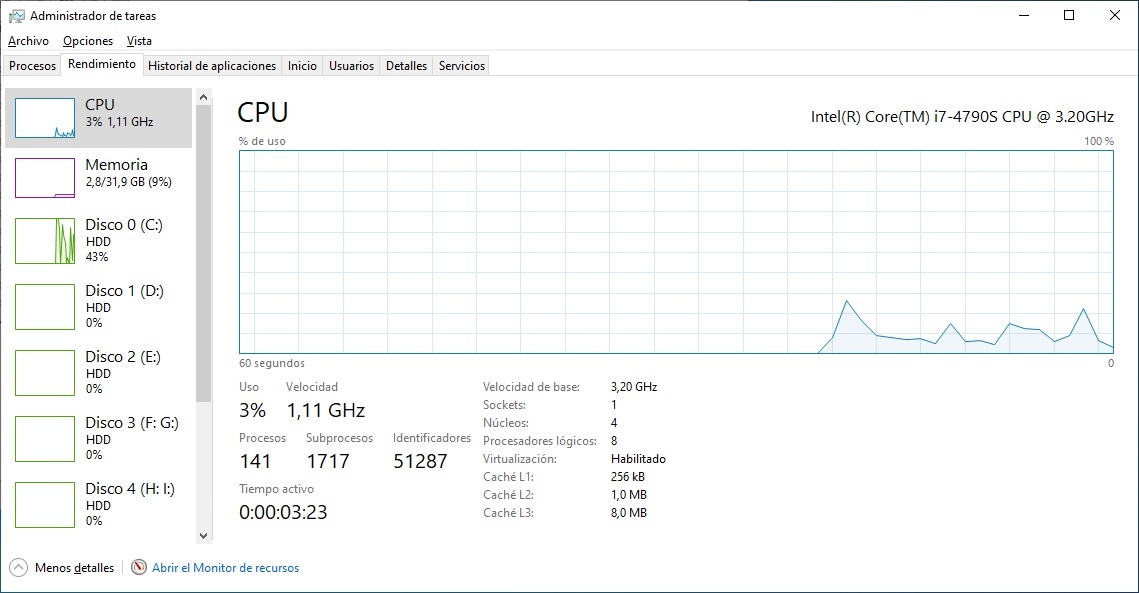This screenshot has height=593, width=1139.
Task: Collapse view with Menos detalles chevron
Action: pos(18,567)
